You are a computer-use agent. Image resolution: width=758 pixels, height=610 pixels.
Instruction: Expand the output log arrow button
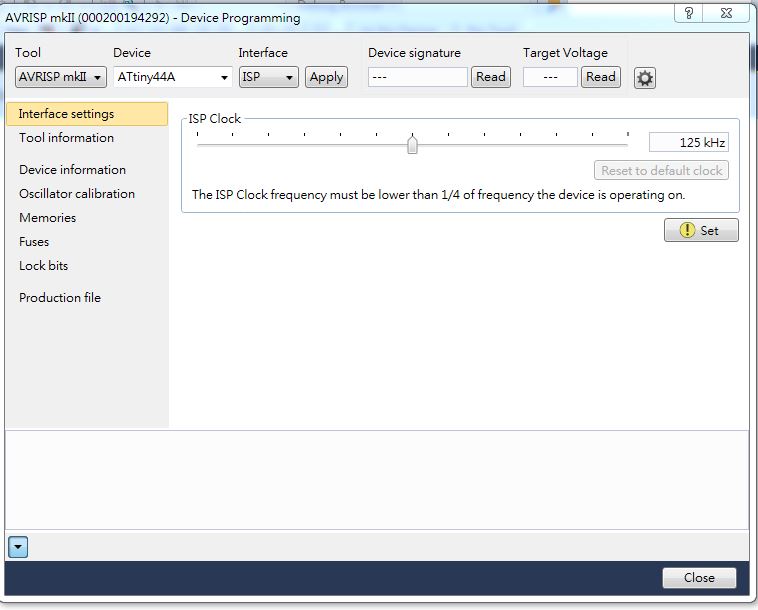[x=18, y=547]
